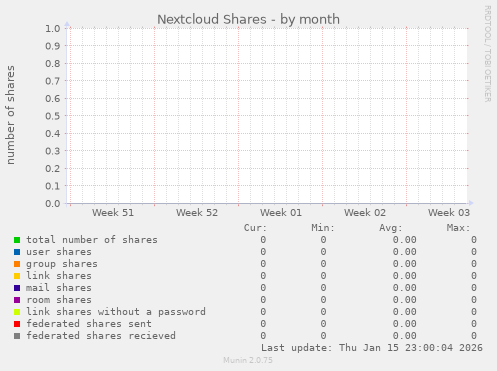Click the purple room shares color swatch
The width and height of the screenshot is (497, 371).
tap(17, 300)
